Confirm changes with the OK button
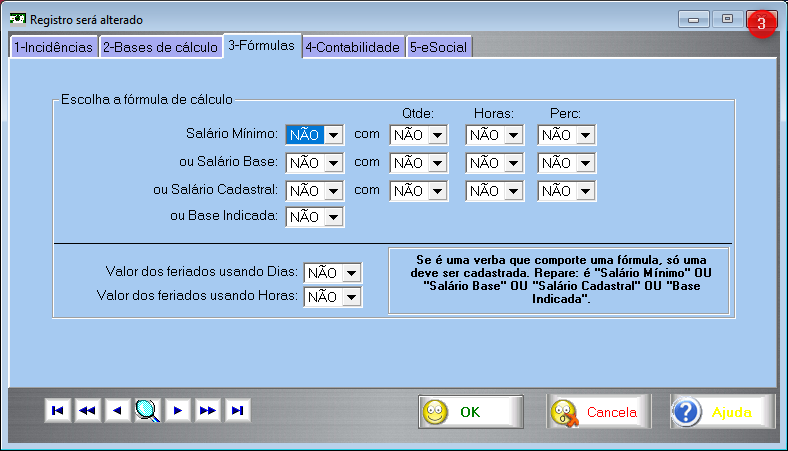Image resolution: width=788 pixels, height=451 pixels. [x=470, y=412]
